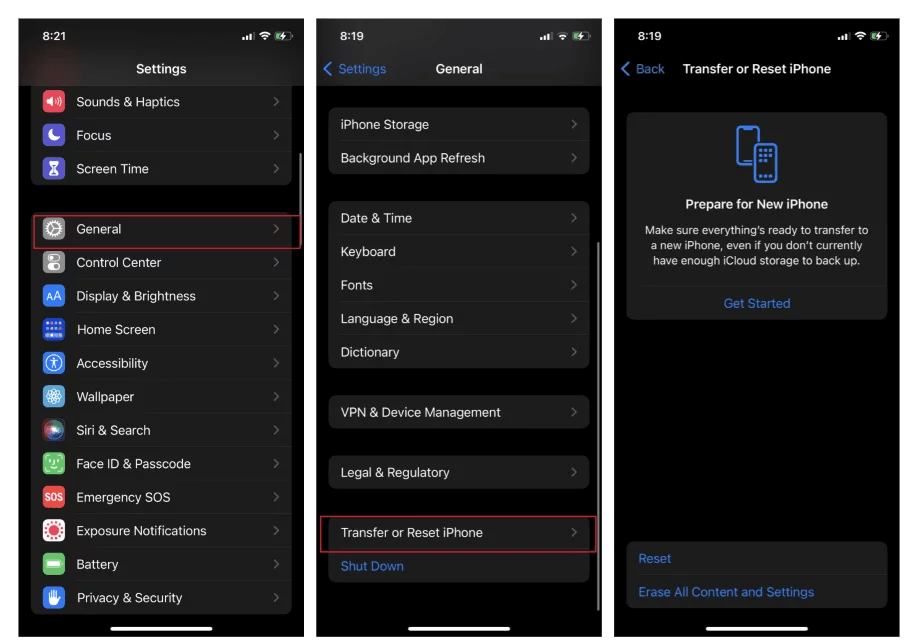Tap the Home Screen grid icon
This screenshot has width=906, height=643.
(x=54, y=329)
